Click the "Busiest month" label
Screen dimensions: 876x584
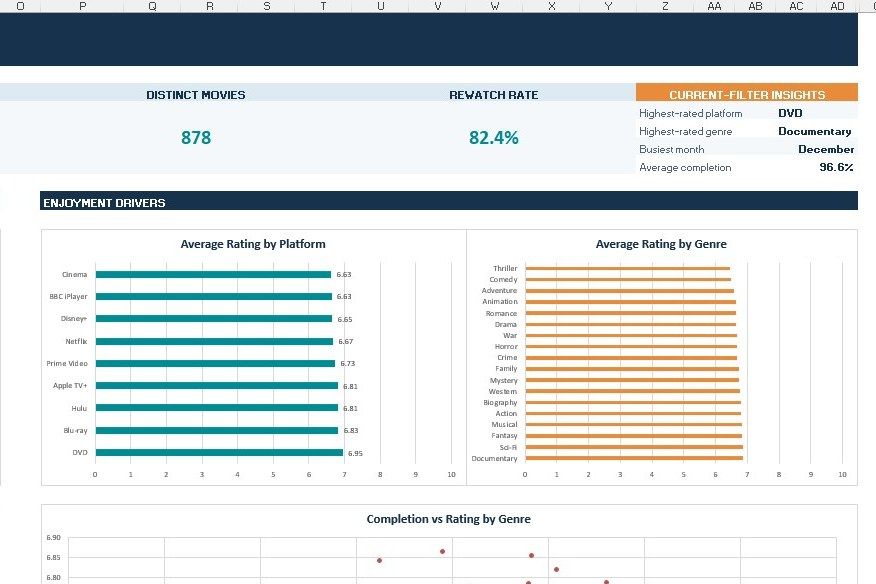[672, 149]
